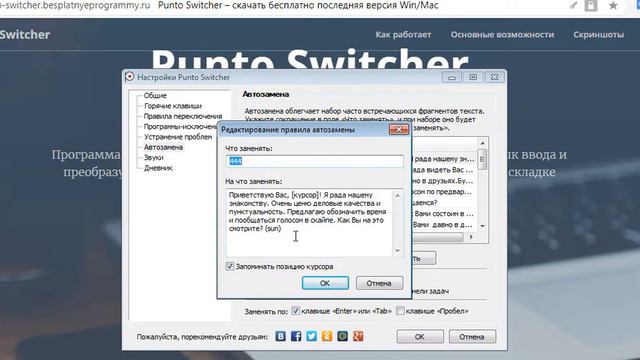This screenshot has height=360, width=640.
Task: Share via the Google Plus icon
Action: coord(358,336)
